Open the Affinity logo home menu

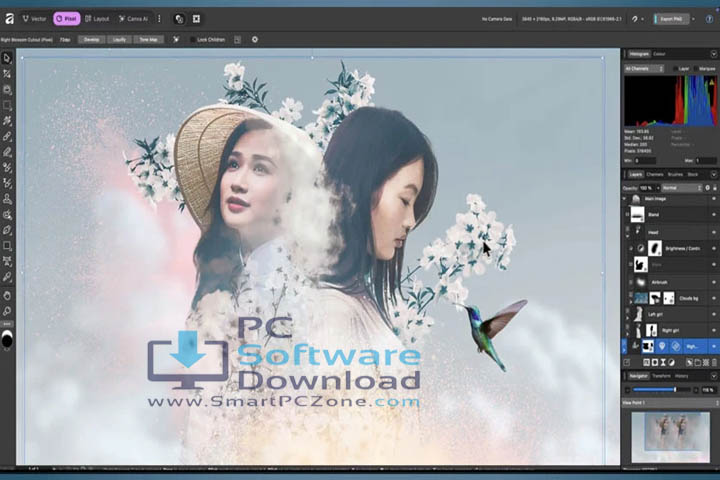(9, 19)
